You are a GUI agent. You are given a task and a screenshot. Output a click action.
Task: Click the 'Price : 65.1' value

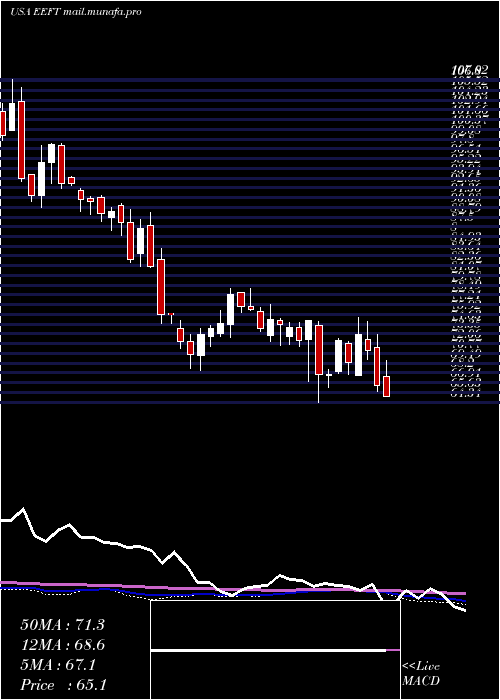63,685
